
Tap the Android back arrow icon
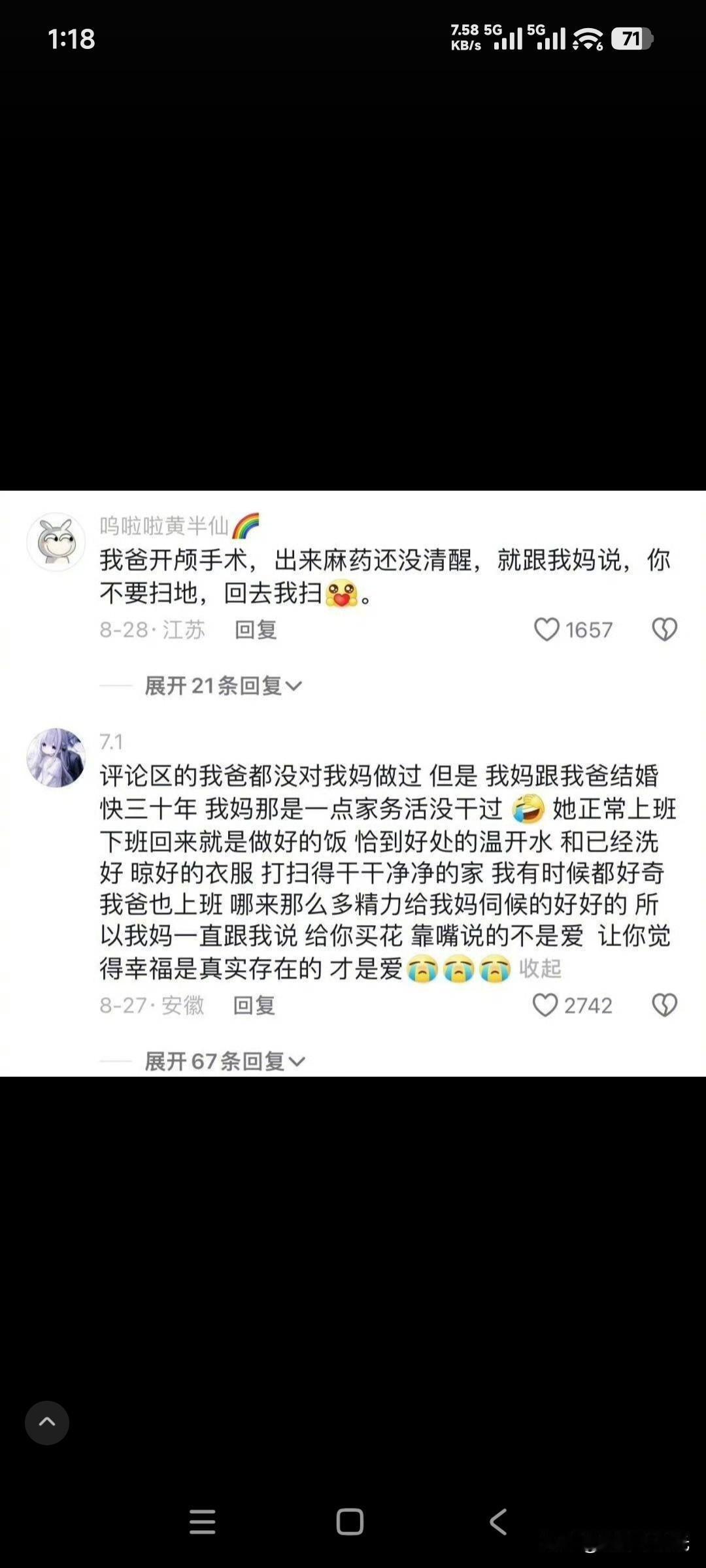tap(498, 1522)
